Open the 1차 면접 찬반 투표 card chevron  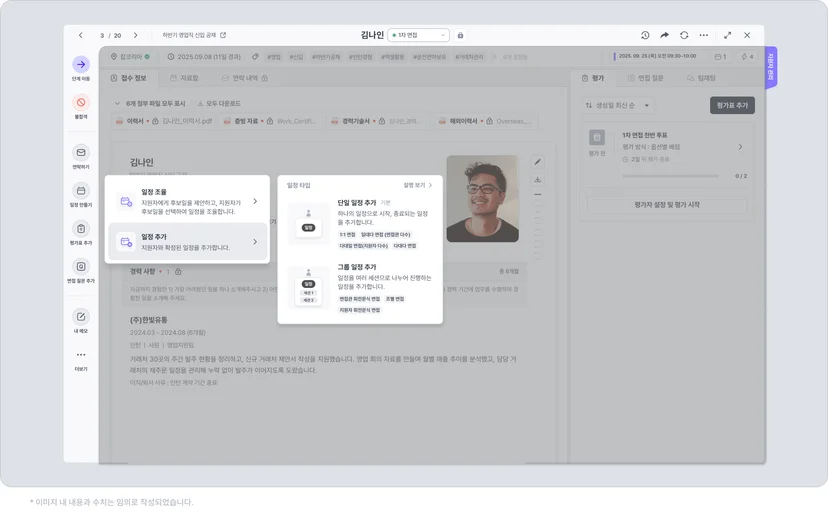point(740,147)
